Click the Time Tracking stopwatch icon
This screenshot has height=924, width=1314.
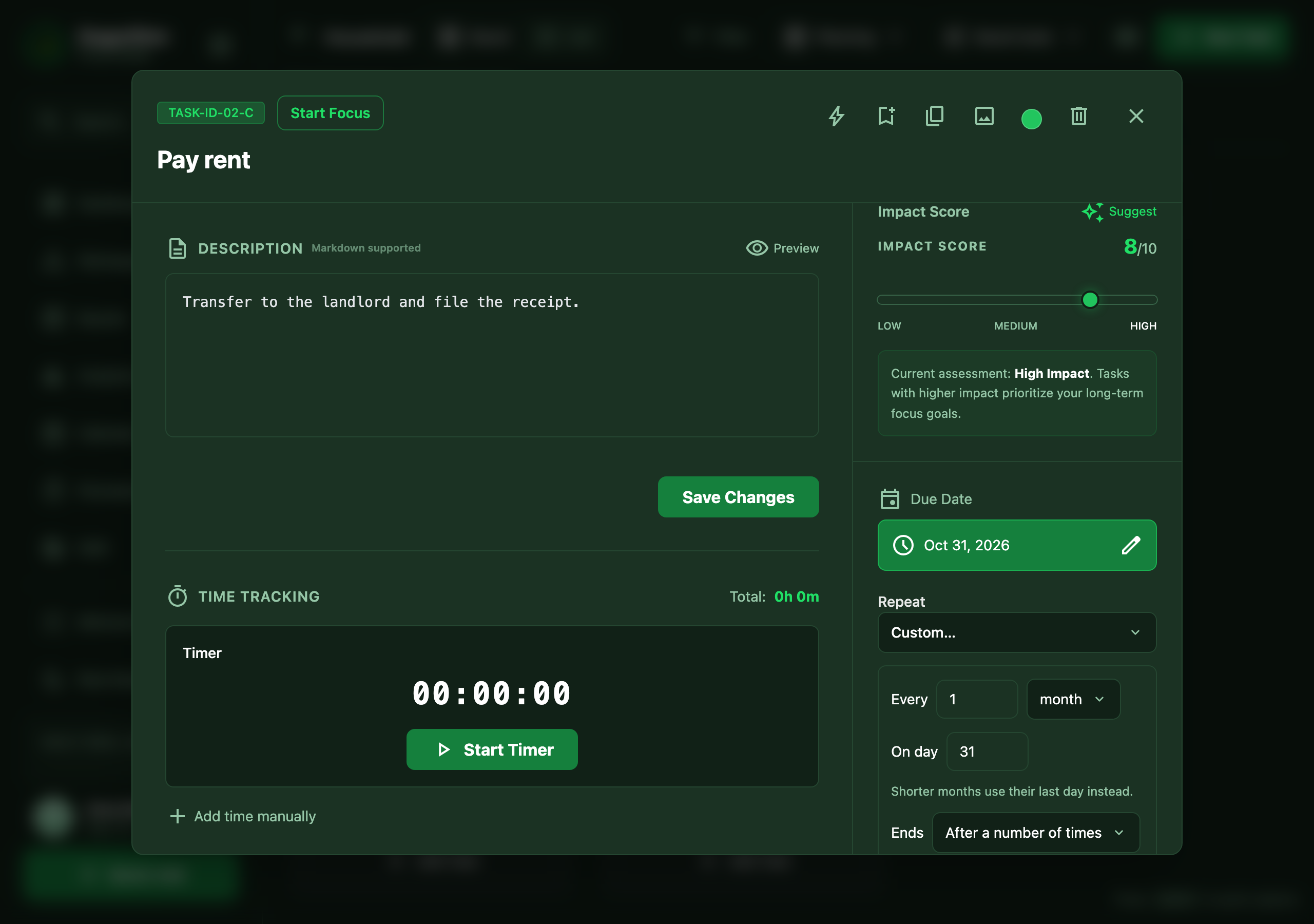pyautogui.click(x=178, y=596)
